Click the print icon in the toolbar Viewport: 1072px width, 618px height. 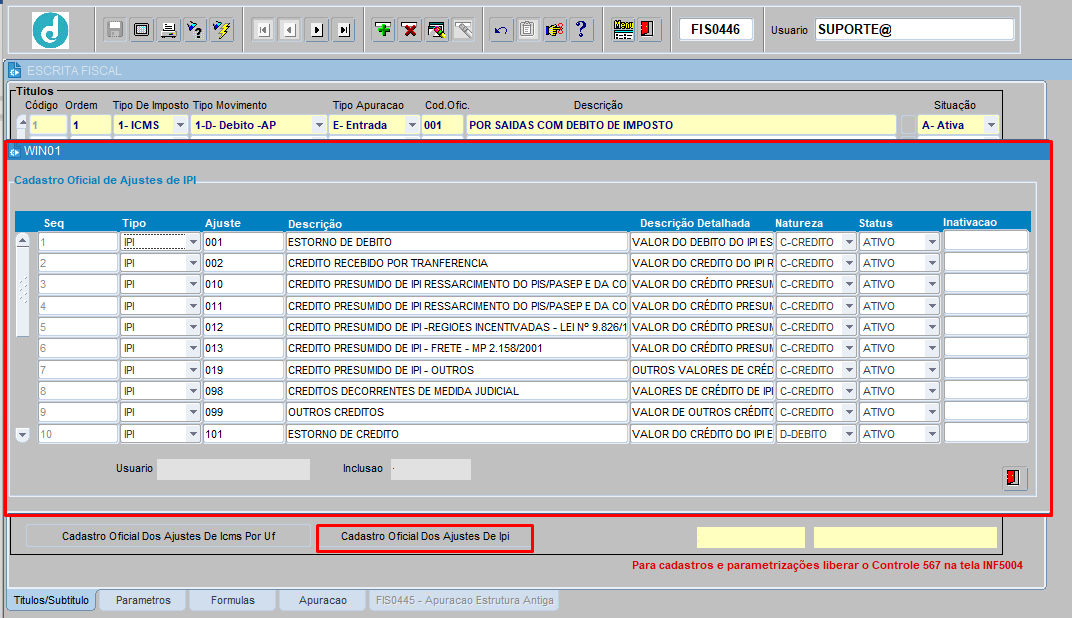[x=167, y=29]
